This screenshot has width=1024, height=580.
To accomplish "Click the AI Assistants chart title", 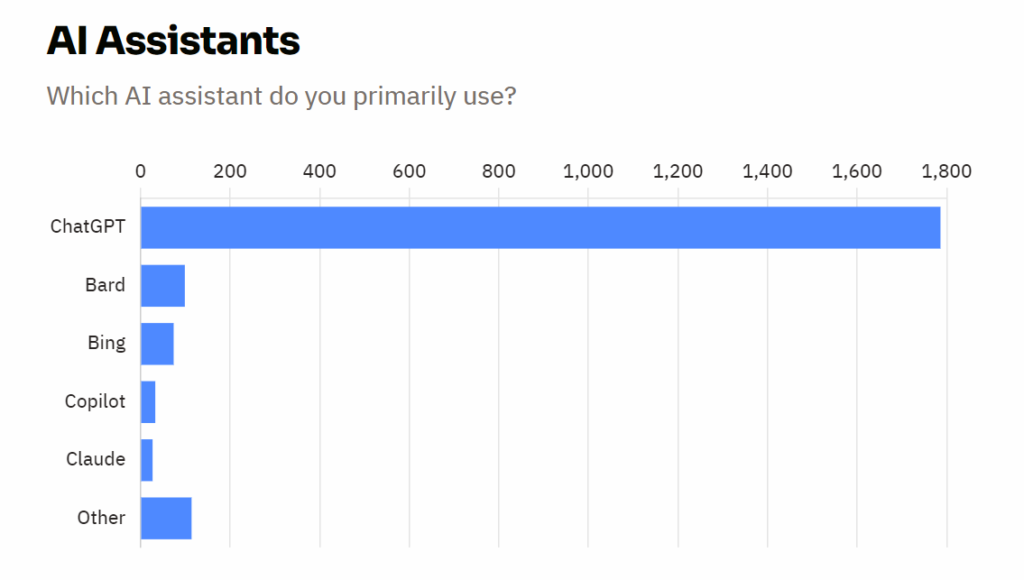I will [x=173, y=41].
